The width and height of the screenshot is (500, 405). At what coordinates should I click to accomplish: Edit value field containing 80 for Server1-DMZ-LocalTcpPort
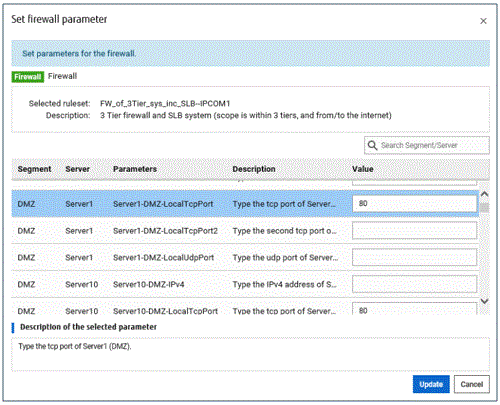point(414,203)
